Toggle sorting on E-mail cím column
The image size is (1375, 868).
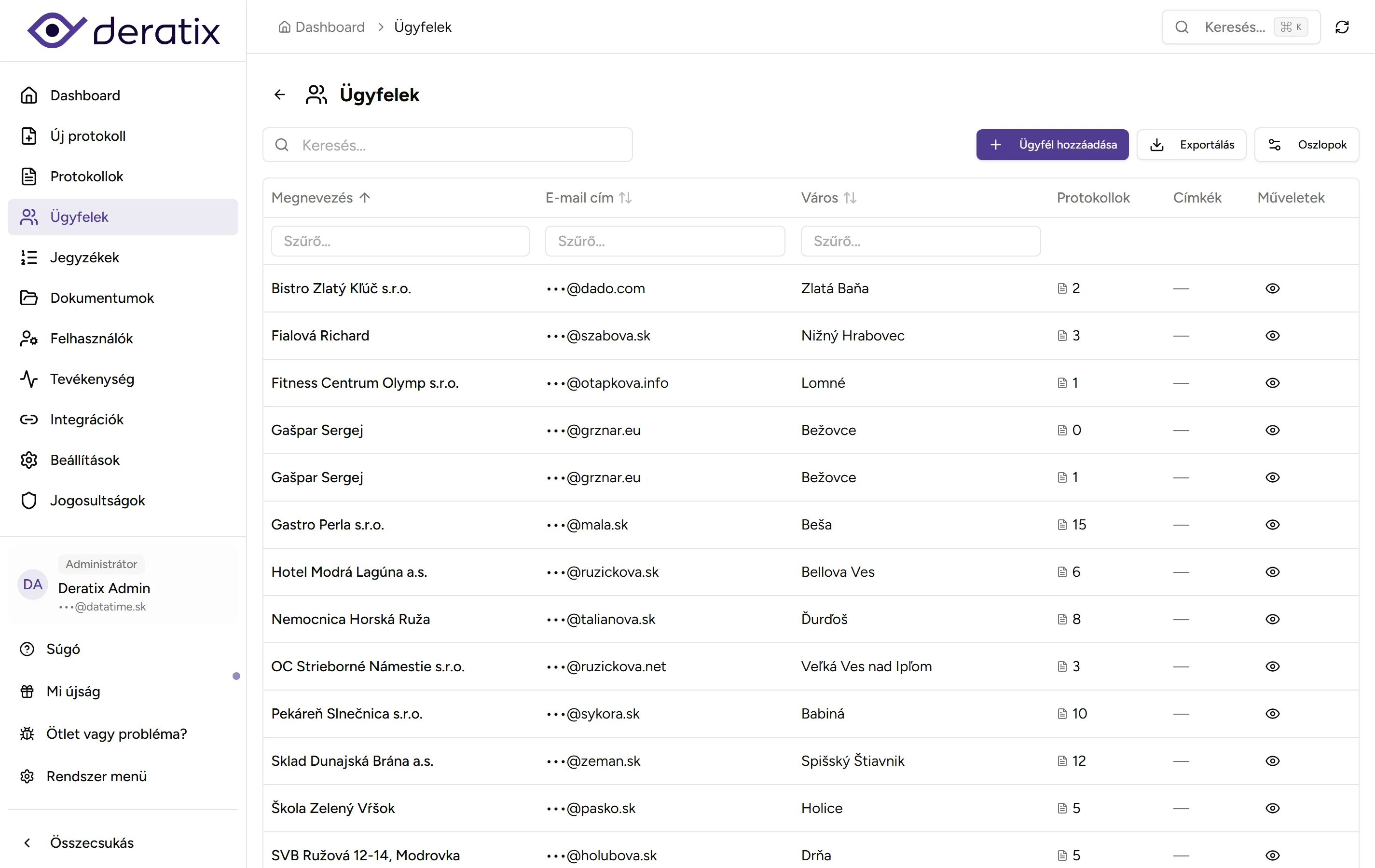pyautogui.click(x=625, y=197)
